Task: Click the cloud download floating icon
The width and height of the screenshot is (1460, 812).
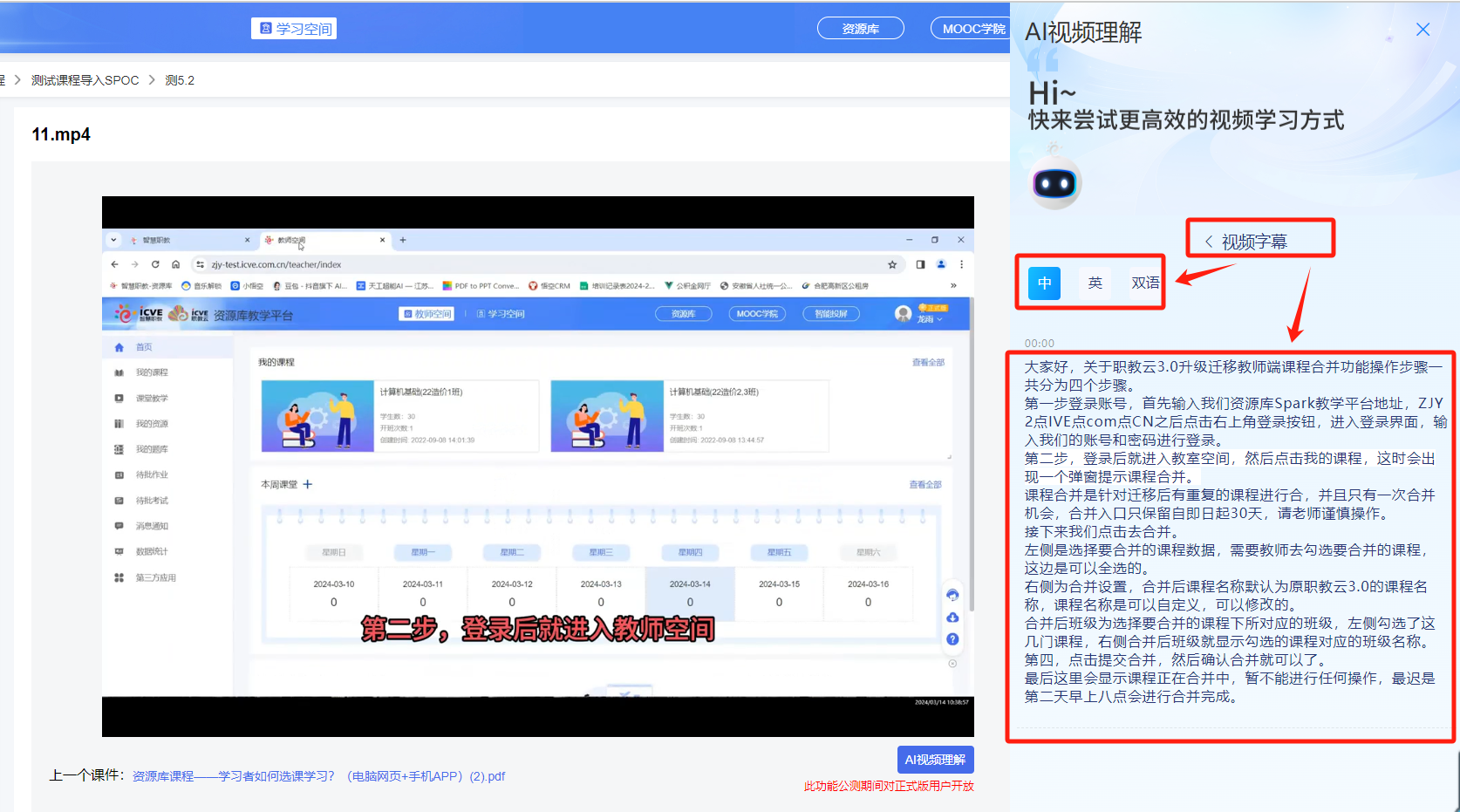Action: click(952, 617)
